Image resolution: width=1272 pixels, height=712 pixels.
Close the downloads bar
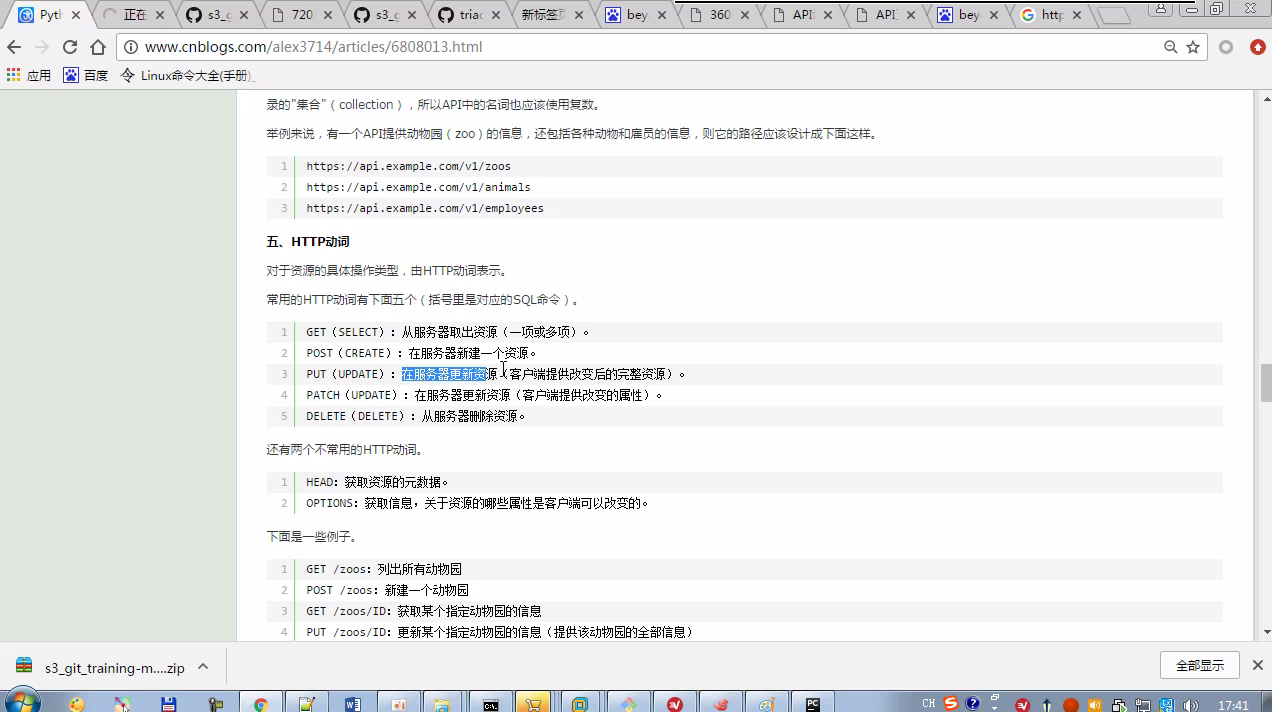coord(1257,665)
